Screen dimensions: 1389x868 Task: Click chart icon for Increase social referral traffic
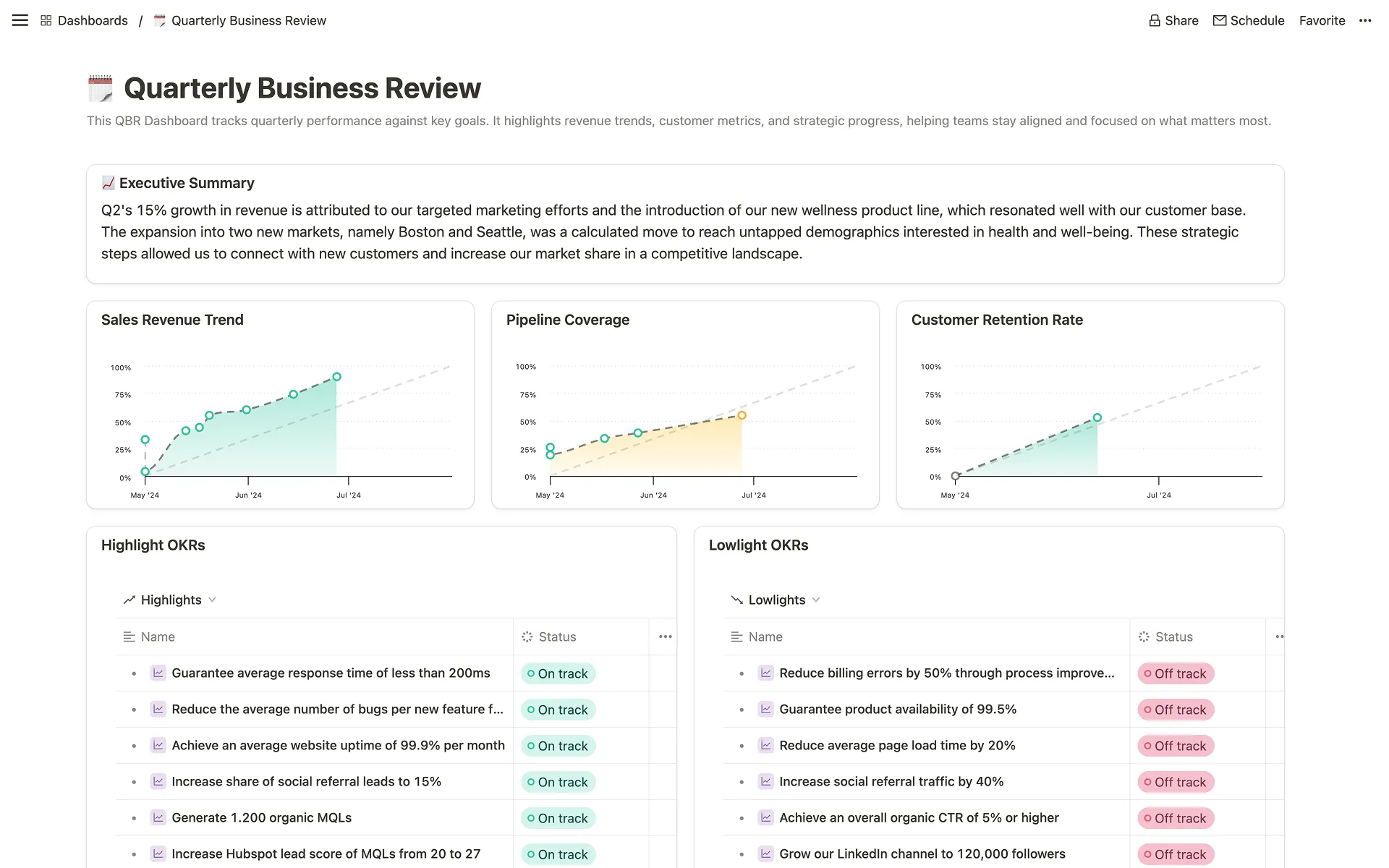coord(766,781)
